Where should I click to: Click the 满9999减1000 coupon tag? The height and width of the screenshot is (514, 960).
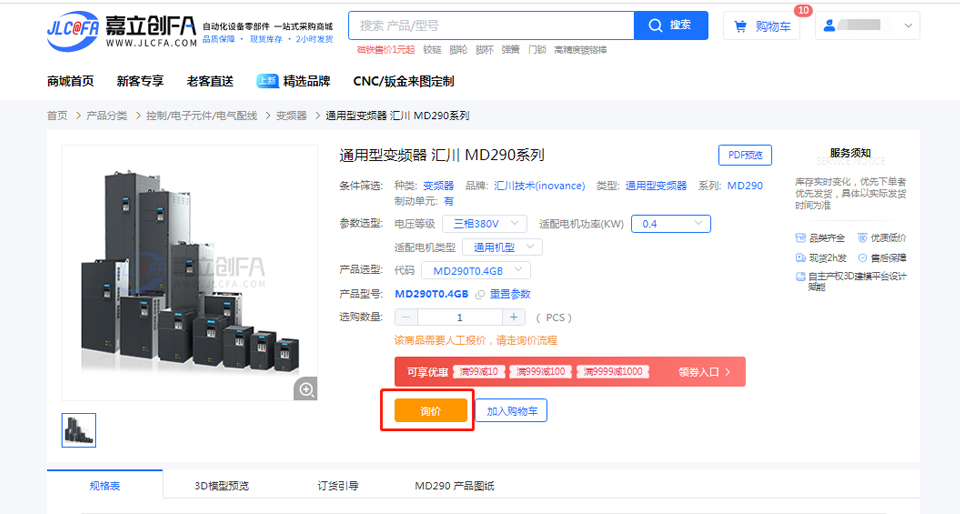pos(613,372)
